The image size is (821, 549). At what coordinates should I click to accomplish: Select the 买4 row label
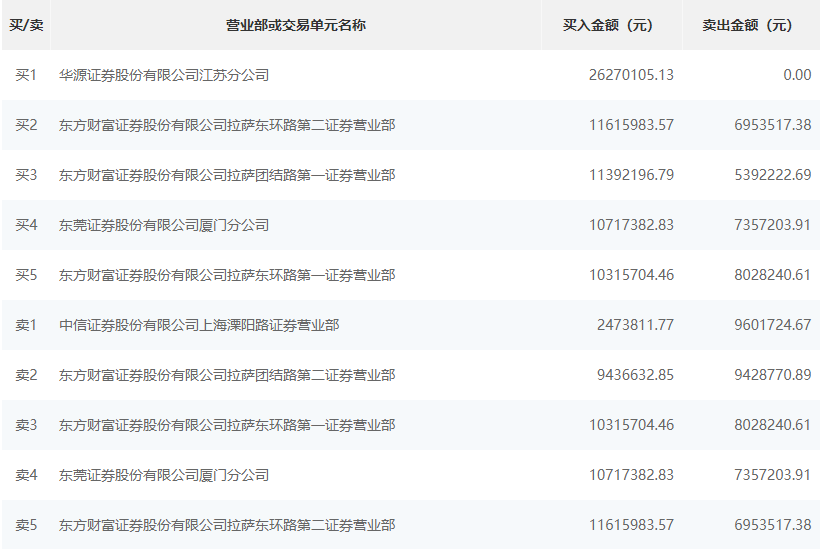(26, 225)
